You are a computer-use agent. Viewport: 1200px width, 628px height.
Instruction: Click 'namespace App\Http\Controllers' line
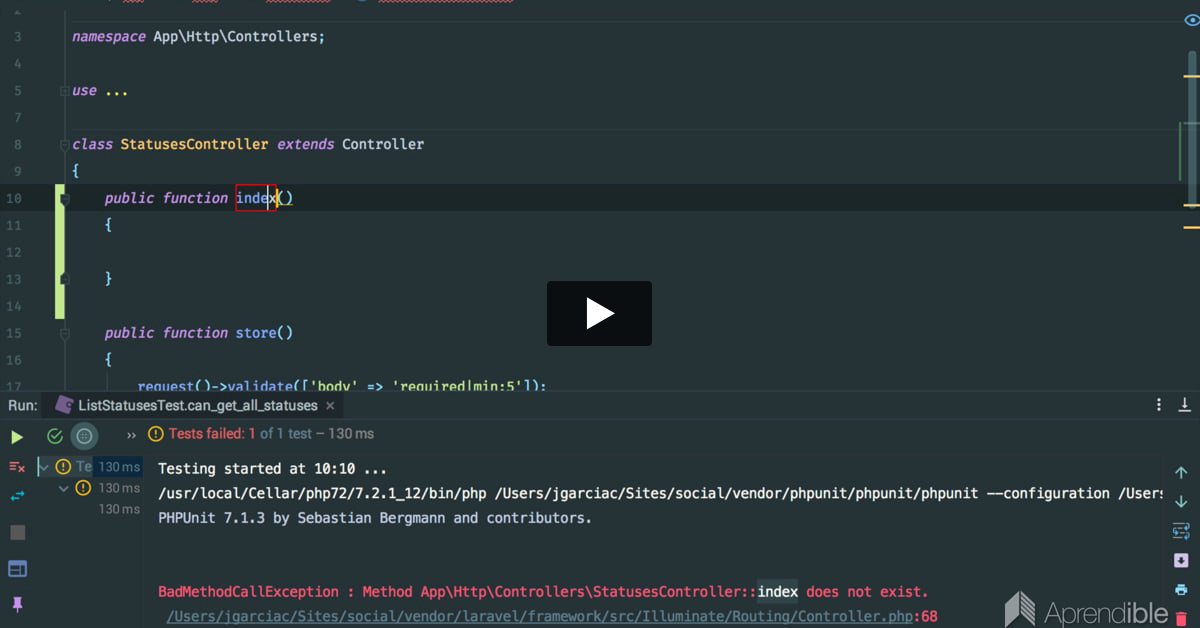[198, 37]
